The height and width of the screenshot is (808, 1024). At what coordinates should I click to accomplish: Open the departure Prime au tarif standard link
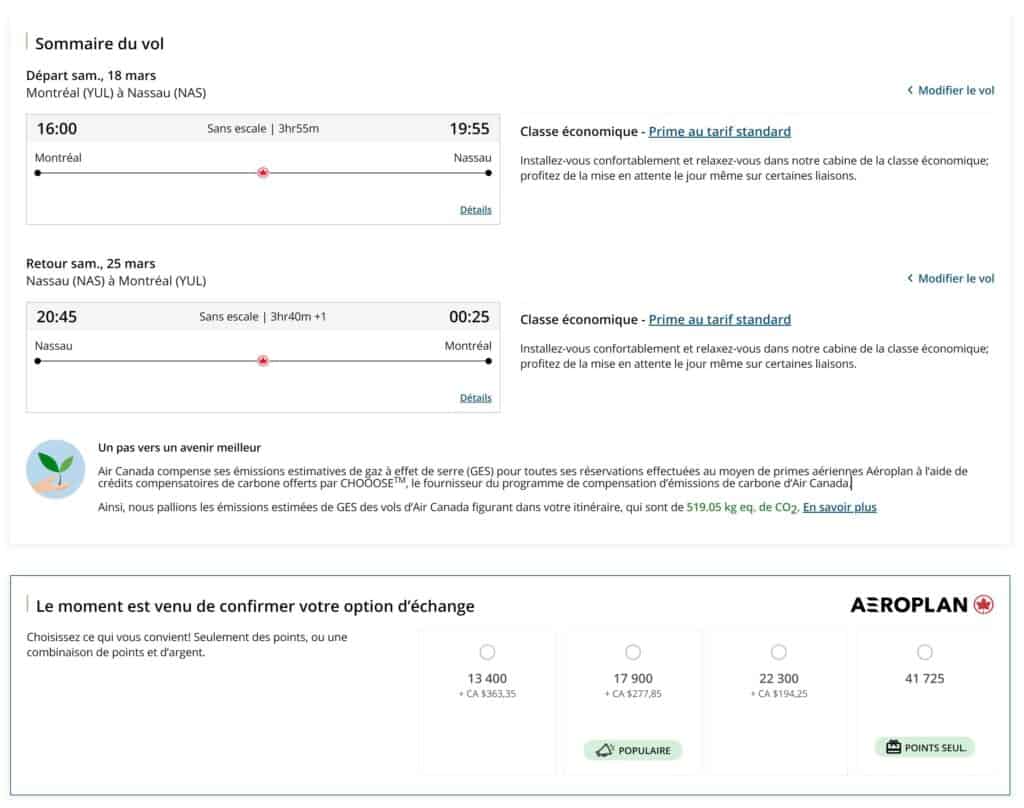(x=718, y=131)
